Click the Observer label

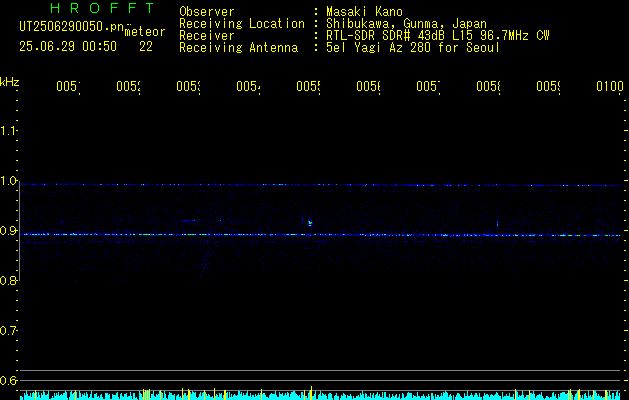(x=207, y=12)
